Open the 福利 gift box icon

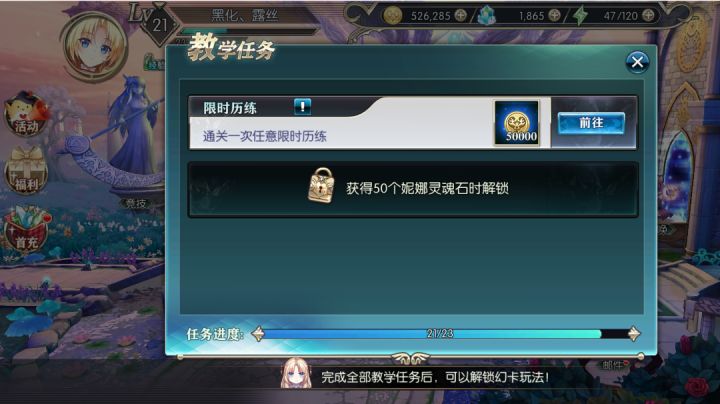click(25, 171)
